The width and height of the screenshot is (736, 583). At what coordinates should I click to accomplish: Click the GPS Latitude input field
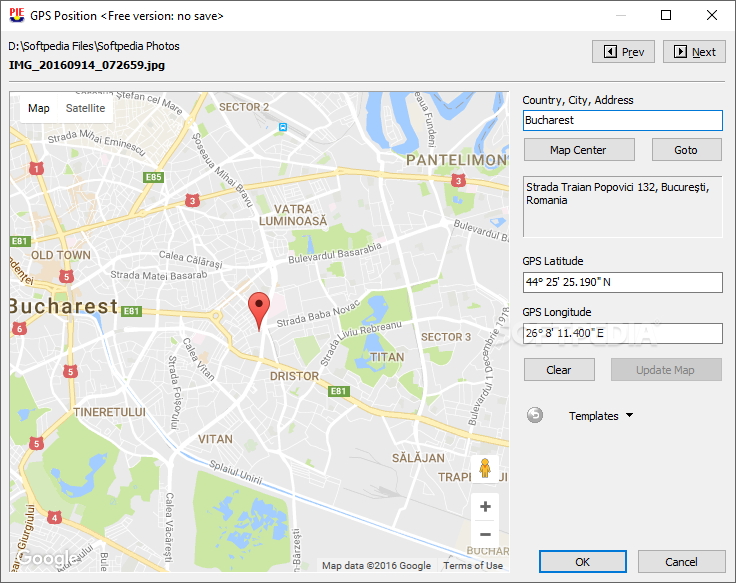point(623,282)
